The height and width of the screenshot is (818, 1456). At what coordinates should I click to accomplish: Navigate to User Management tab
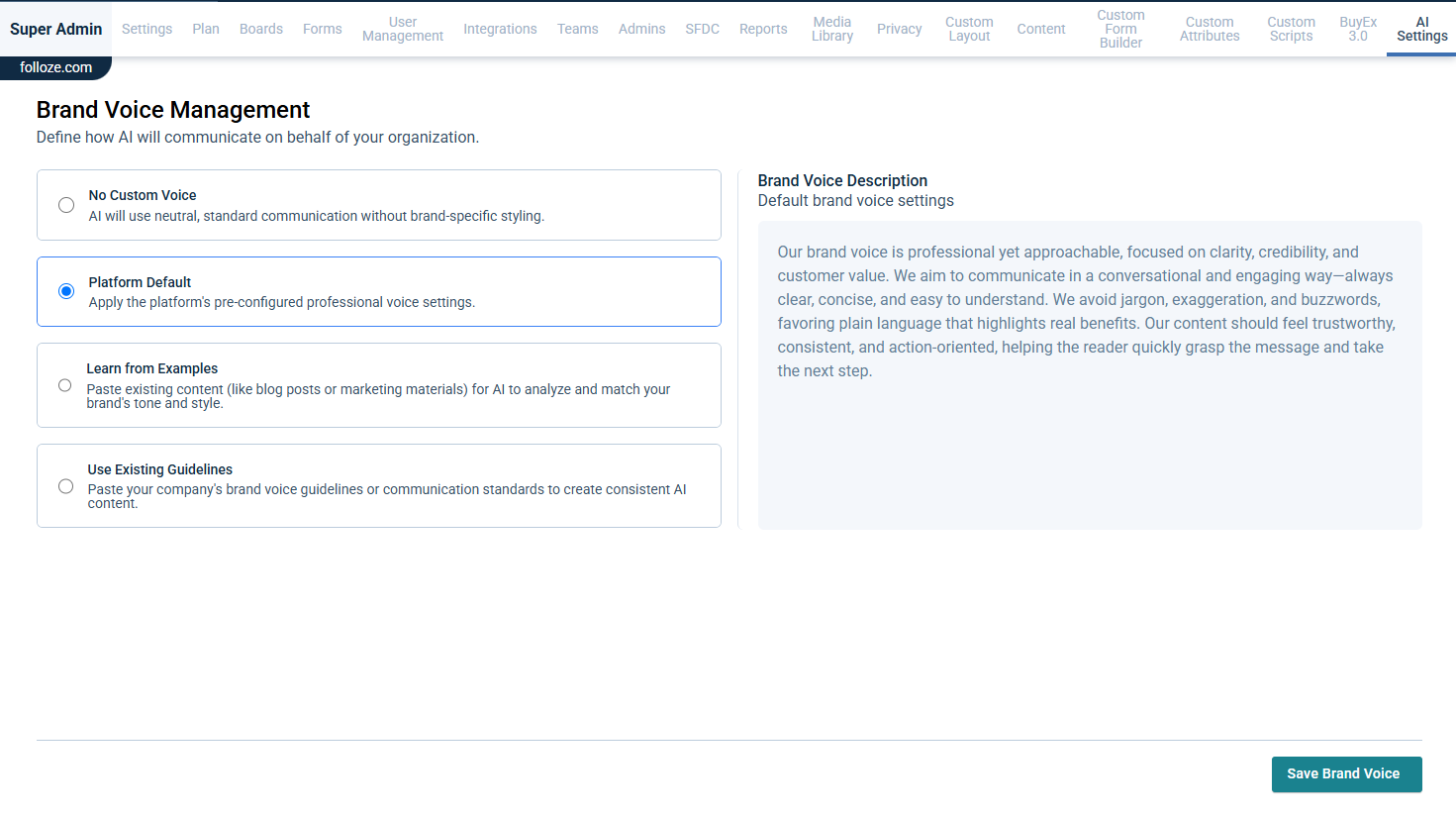(403, 29)
